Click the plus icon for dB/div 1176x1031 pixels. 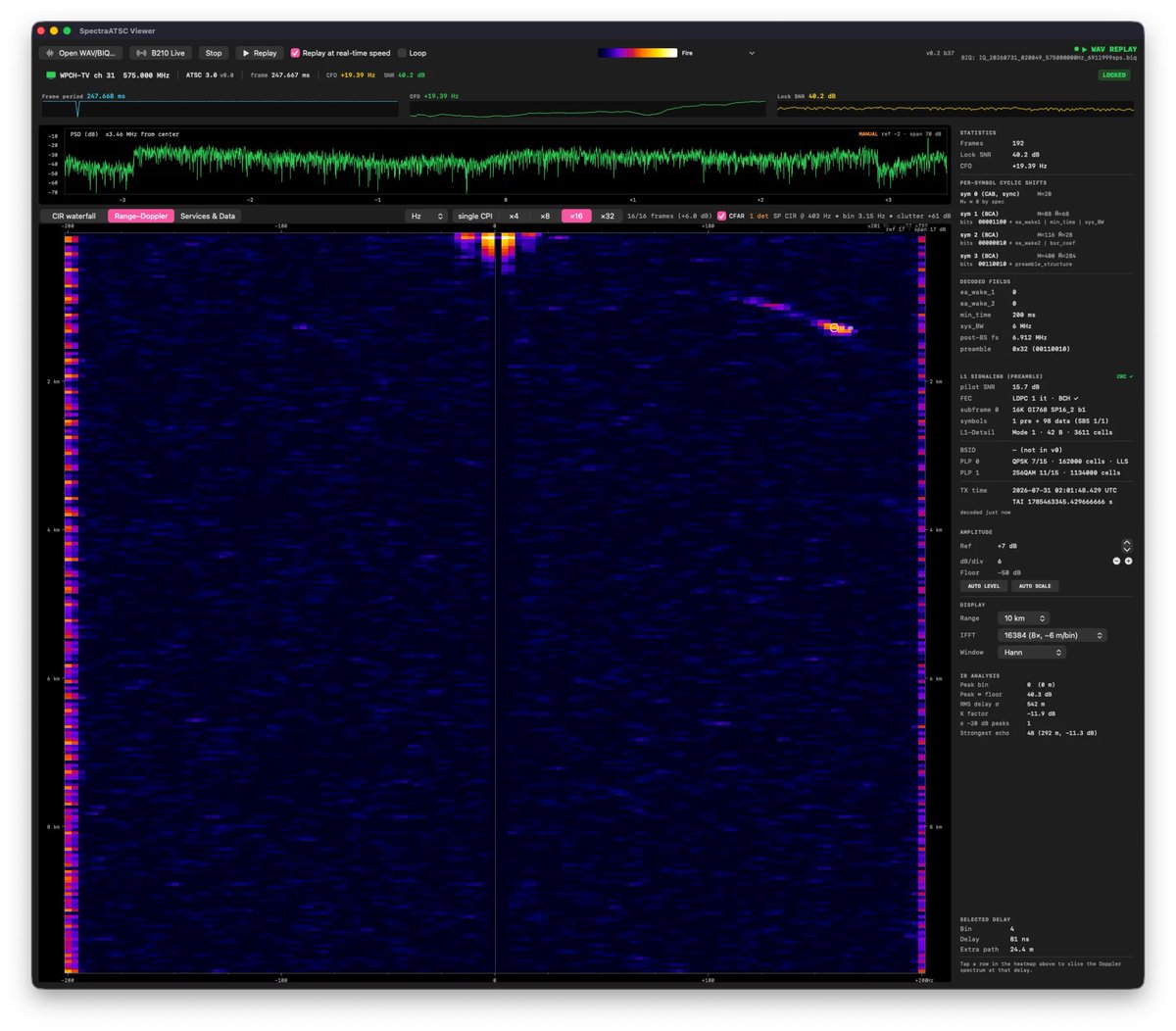pos(1128,561)
